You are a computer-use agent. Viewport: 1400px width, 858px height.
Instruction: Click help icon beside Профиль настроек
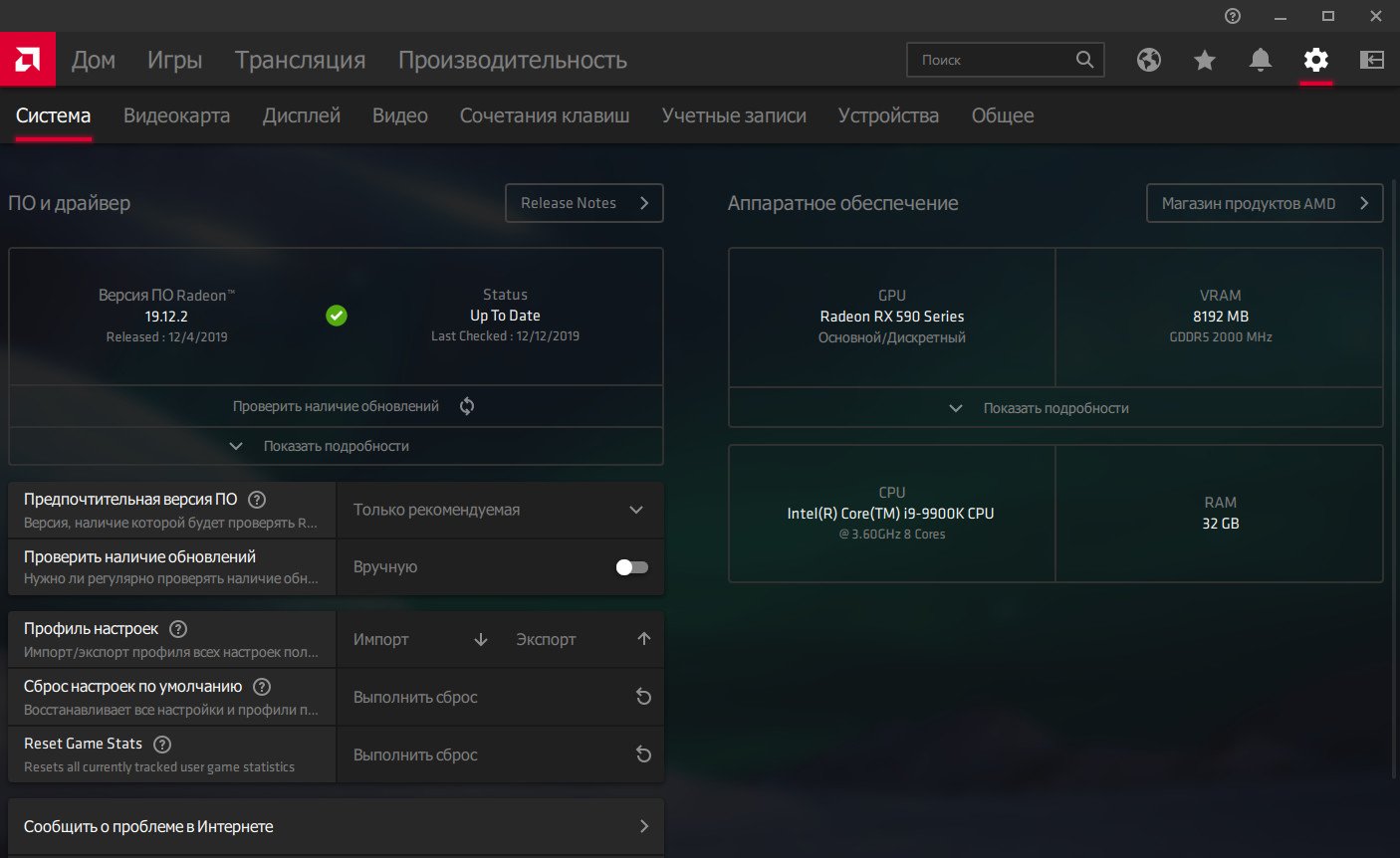tap(178, 629)
